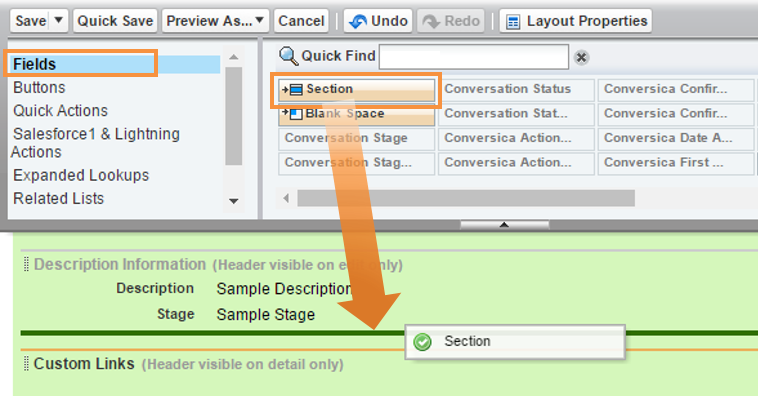The height and width of the screenshot is (396, 758).
Task: Select the Buttons palette category
Action: [x=39, y=88]
